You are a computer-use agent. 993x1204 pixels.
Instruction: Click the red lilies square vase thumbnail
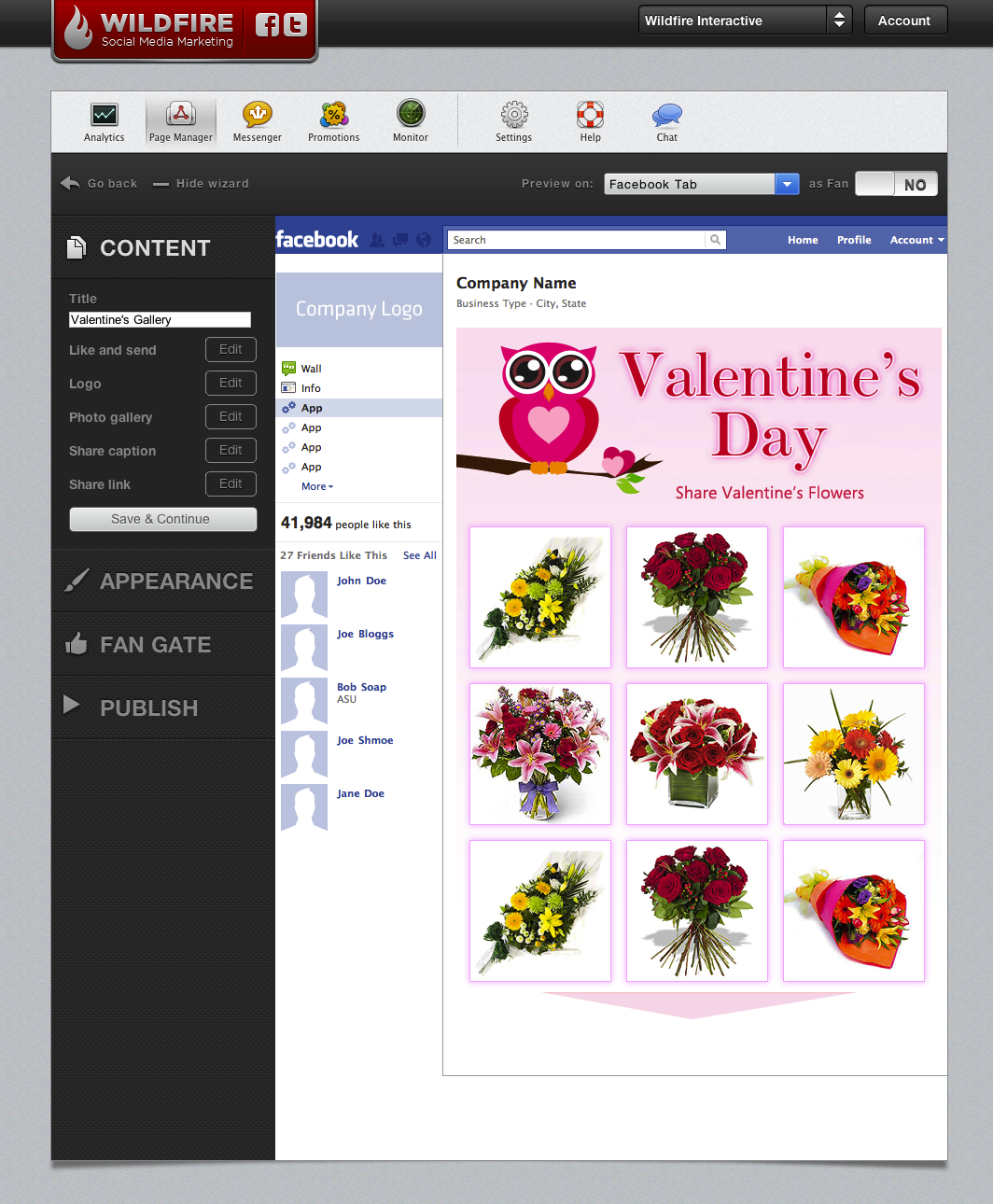697,754
